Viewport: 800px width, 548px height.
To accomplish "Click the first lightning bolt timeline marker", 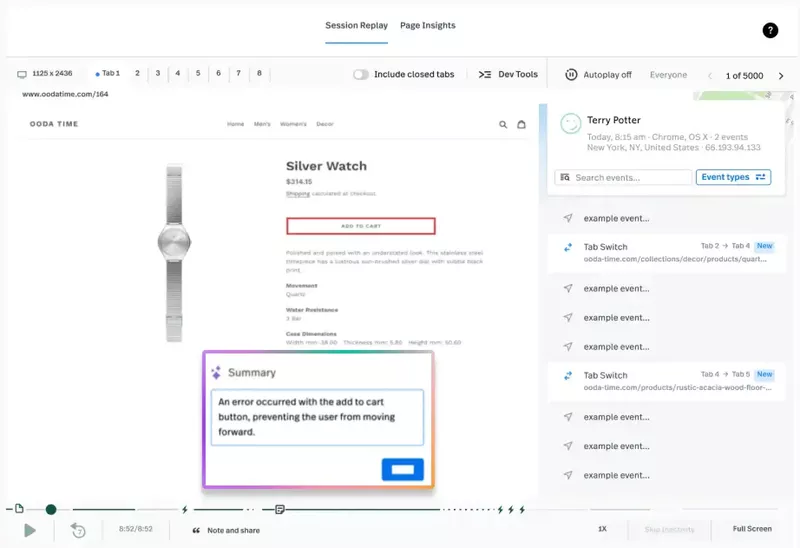I will pos(185,509).
